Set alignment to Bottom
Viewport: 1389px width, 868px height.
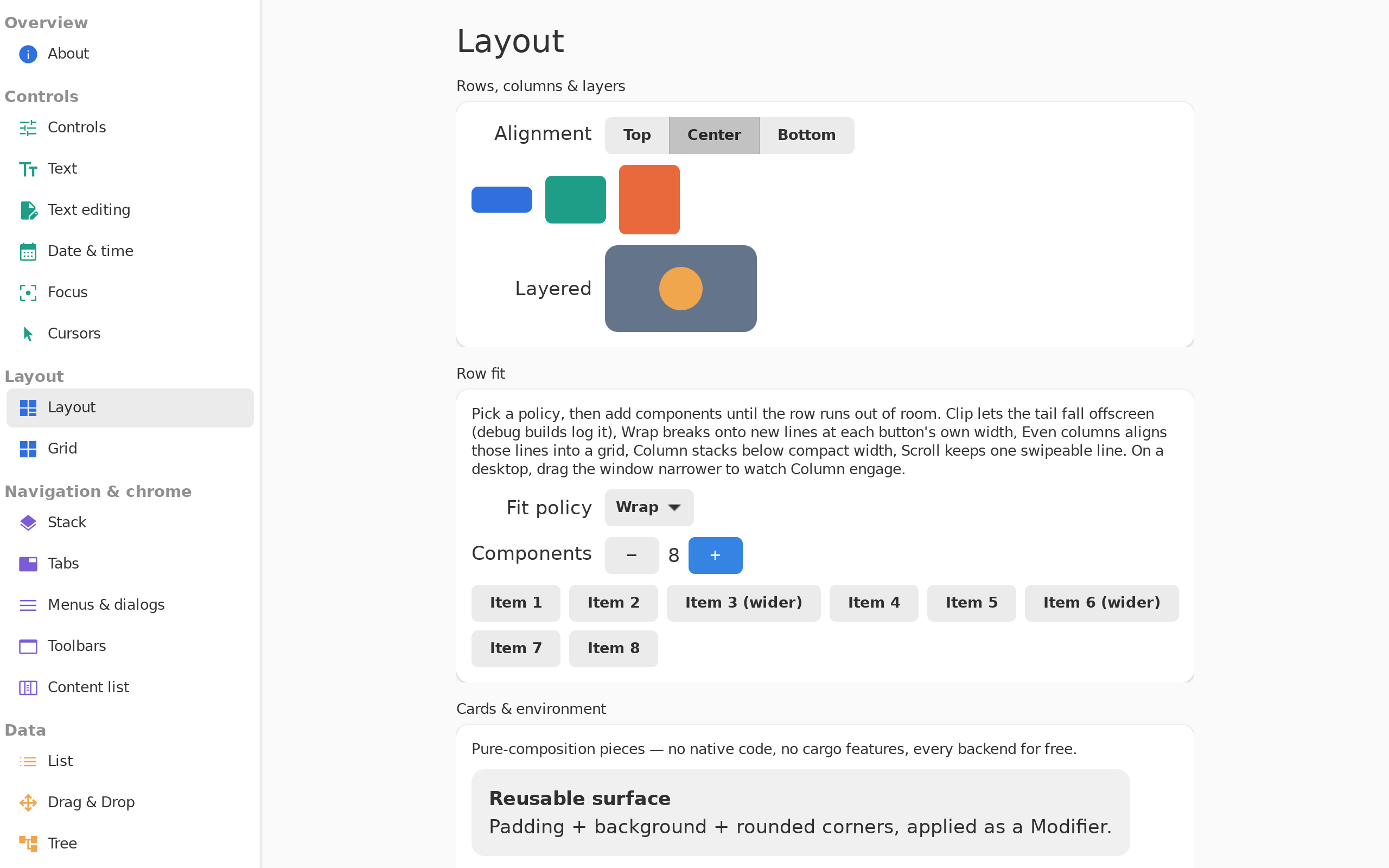(806, 136)
